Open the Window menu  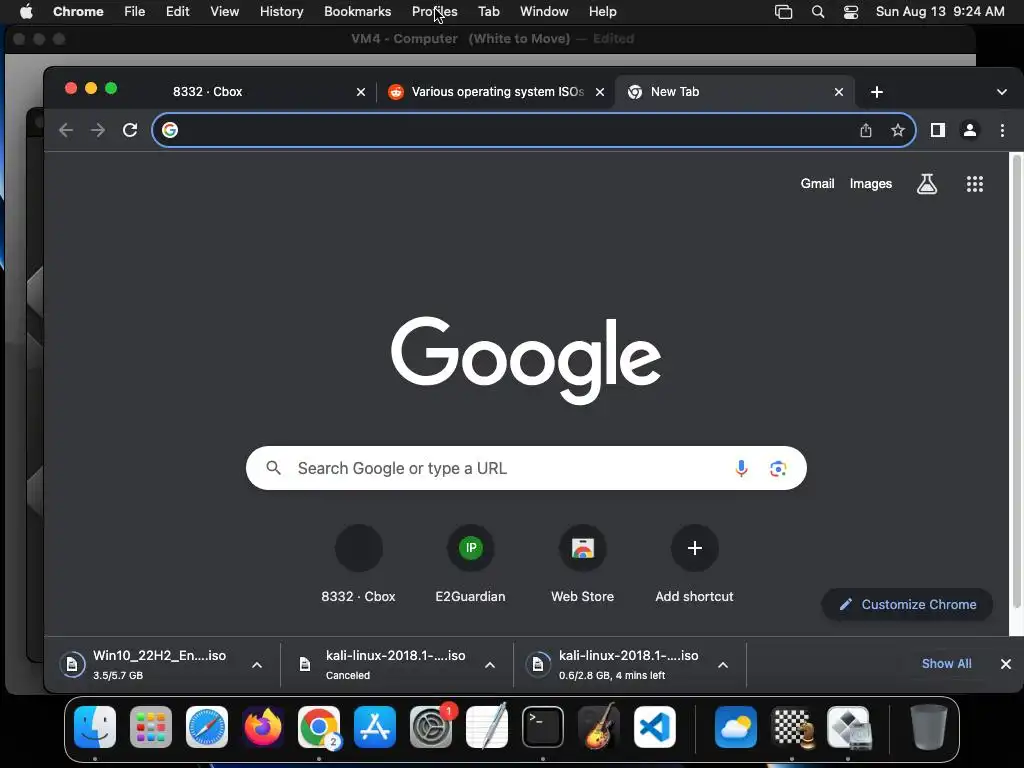point(544,12)
